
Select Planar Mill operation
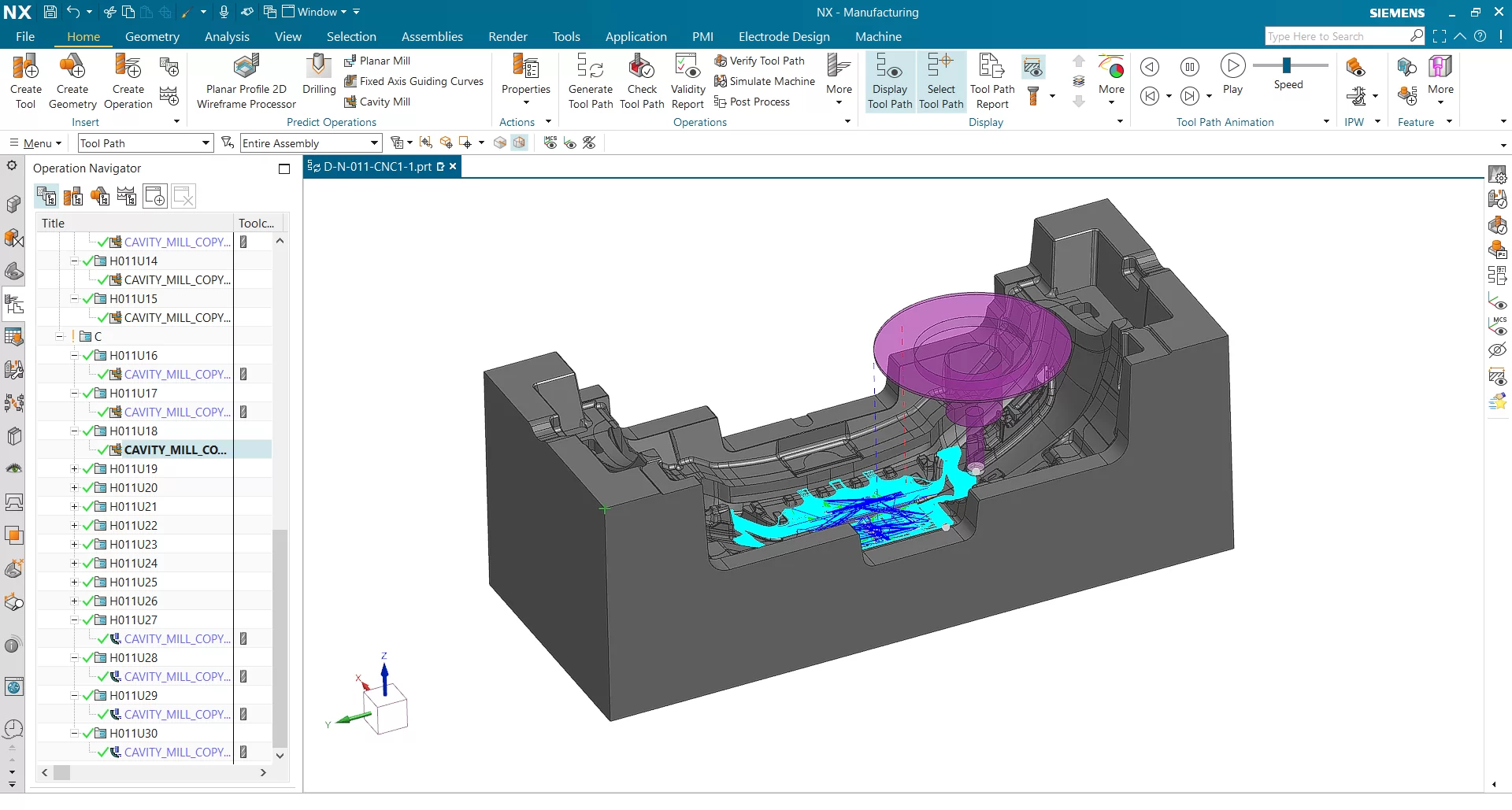(377, 61)
